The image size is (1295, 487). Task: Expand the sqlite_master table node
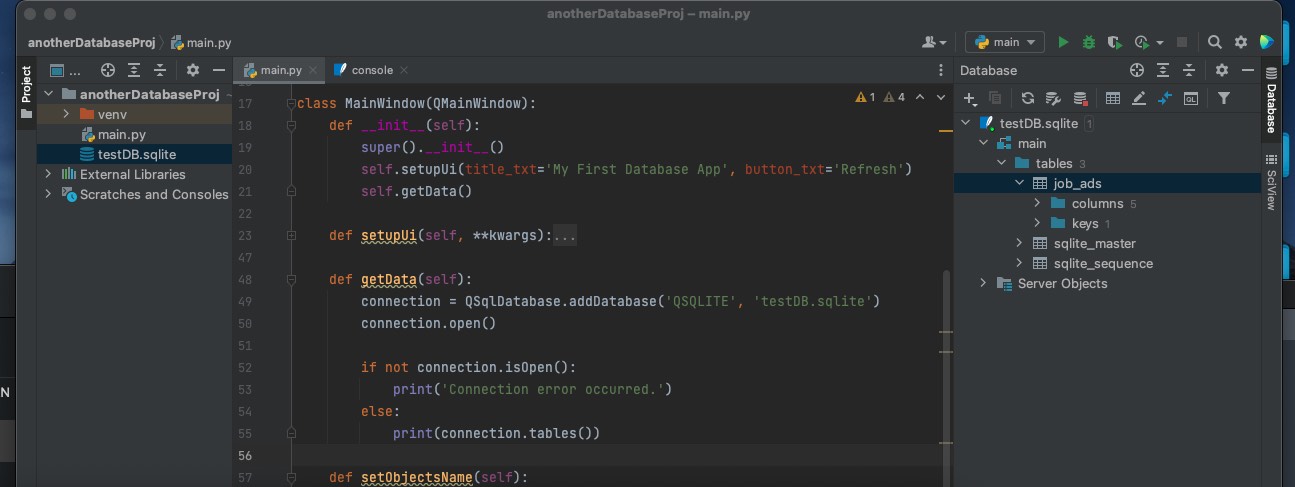1019,243
